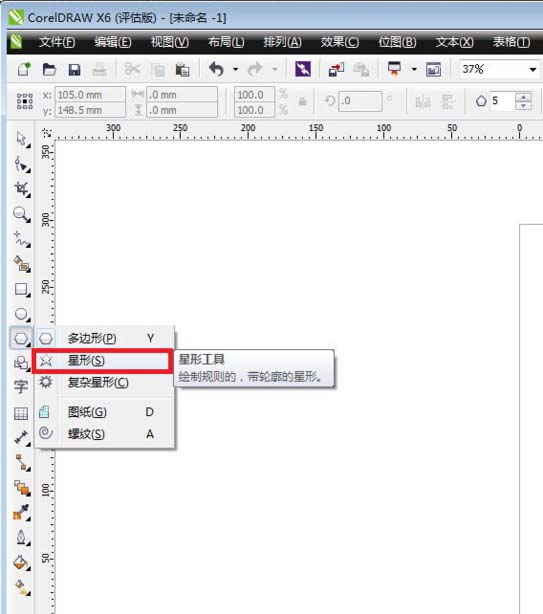This screenshot has width=543, height=614.
Task: Select the Basic shapes tool
Action: pyautogui.click(x=22, y=363)
